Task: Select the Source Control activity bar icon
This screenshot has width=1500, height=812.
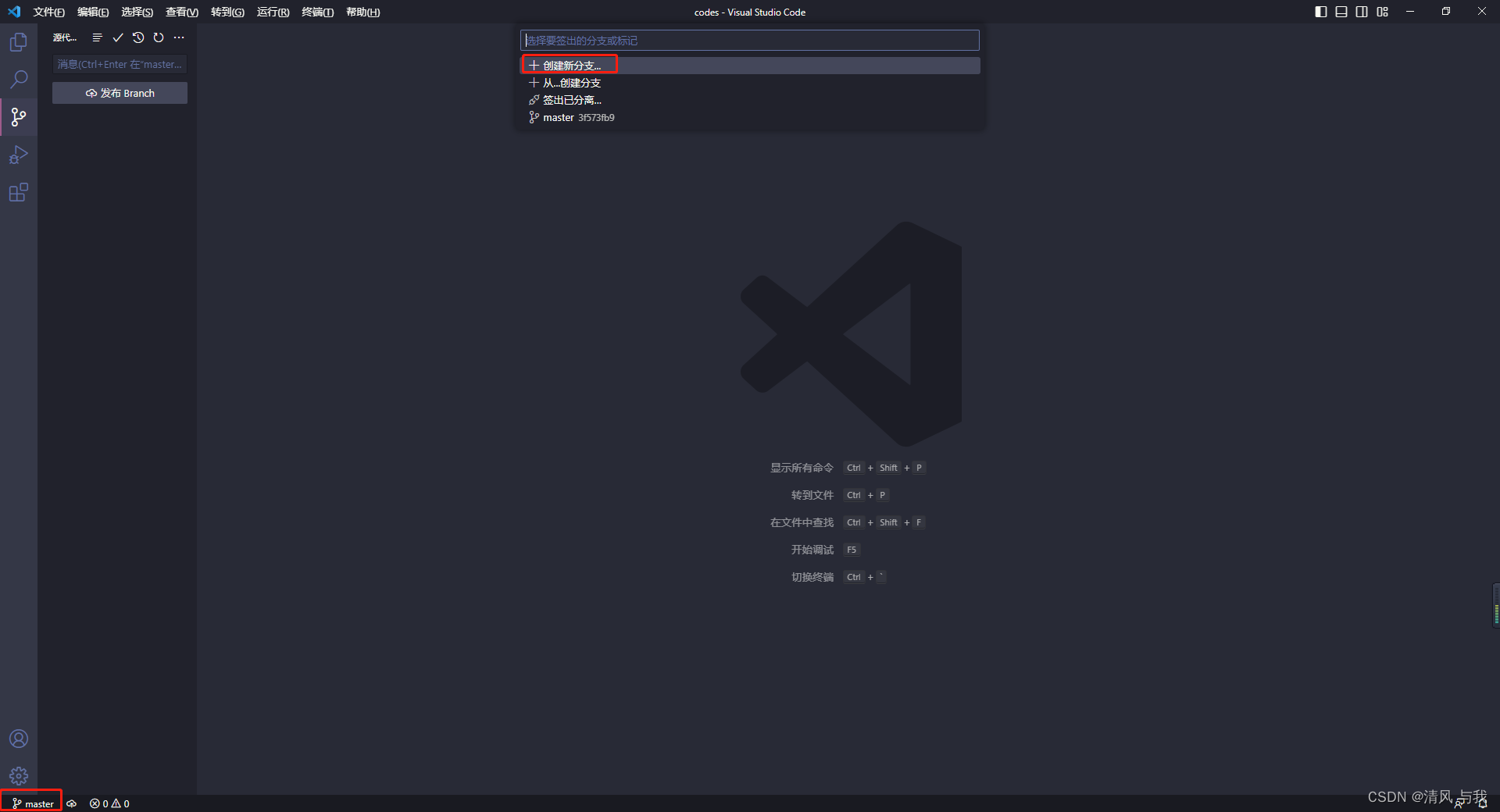Action: [x=19, y=117]
